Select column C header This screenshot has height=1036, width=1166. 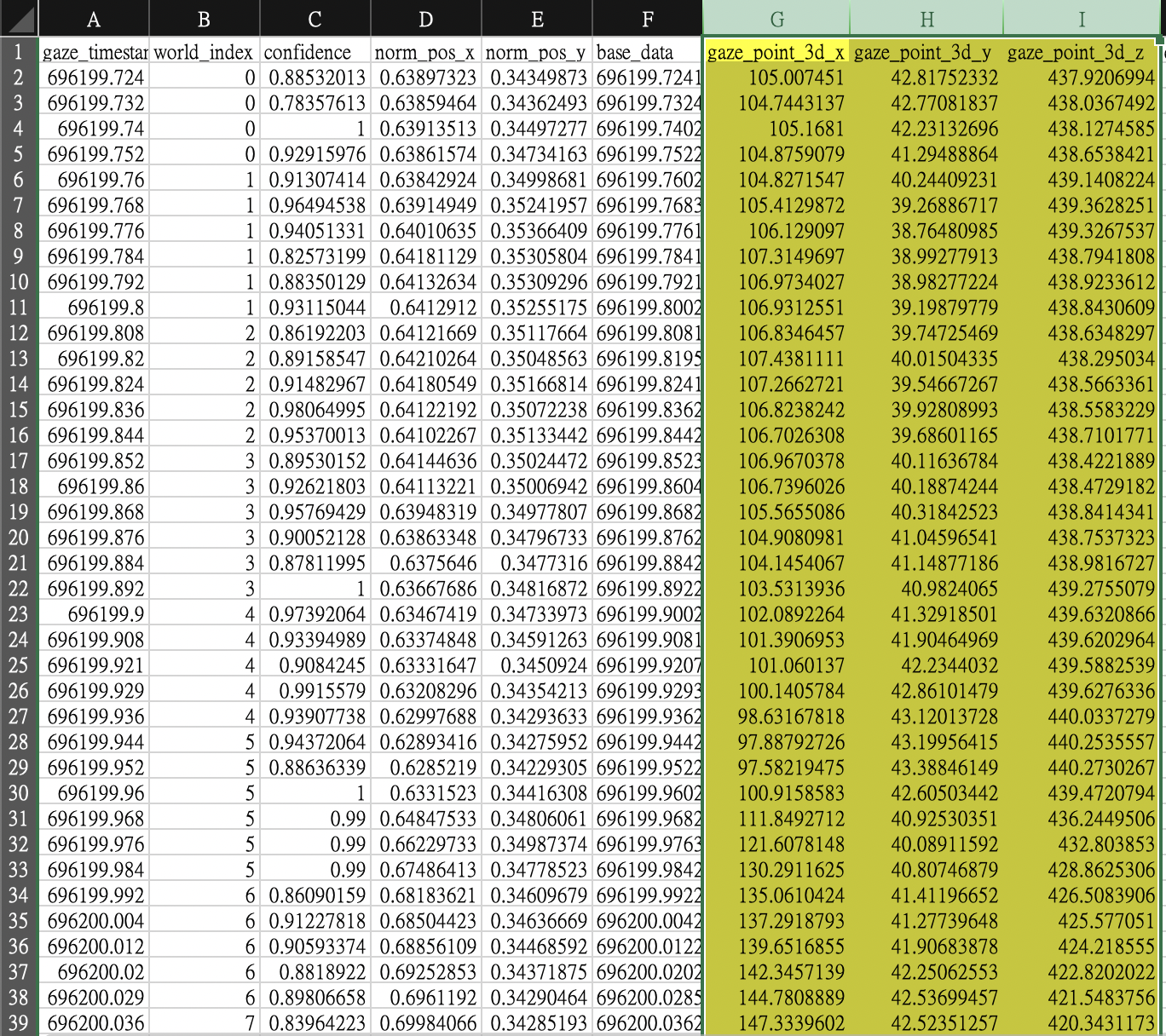(315, 19)
